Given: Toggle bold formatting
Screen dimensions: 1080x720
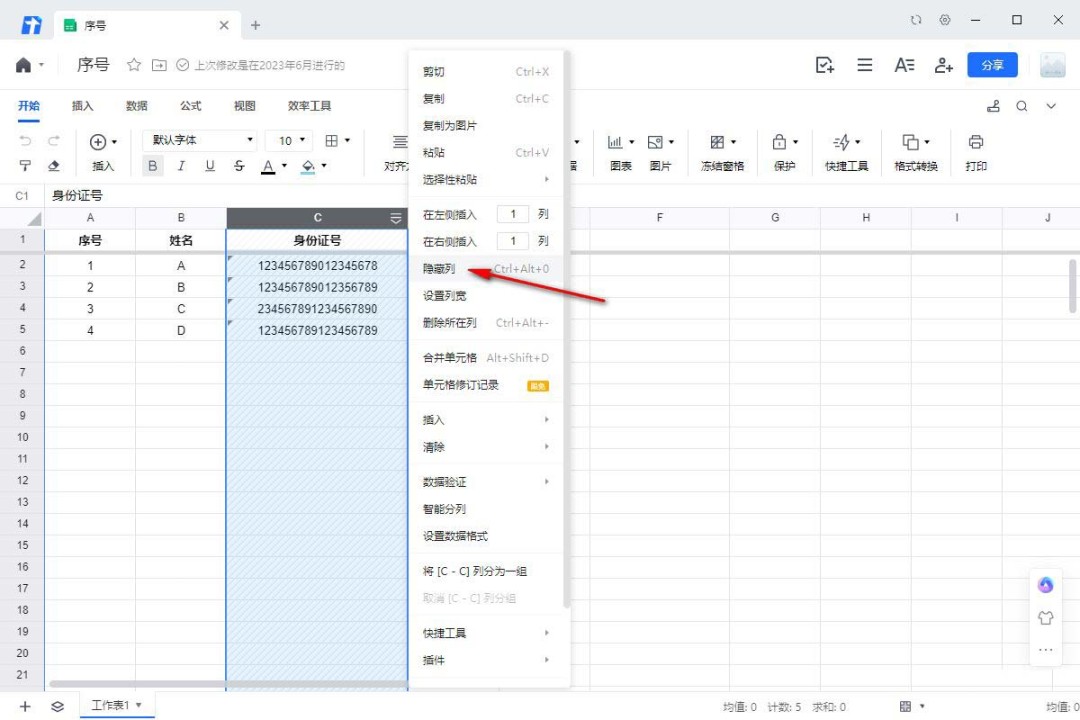Looking at the screenshot, I should pos(153,166).
